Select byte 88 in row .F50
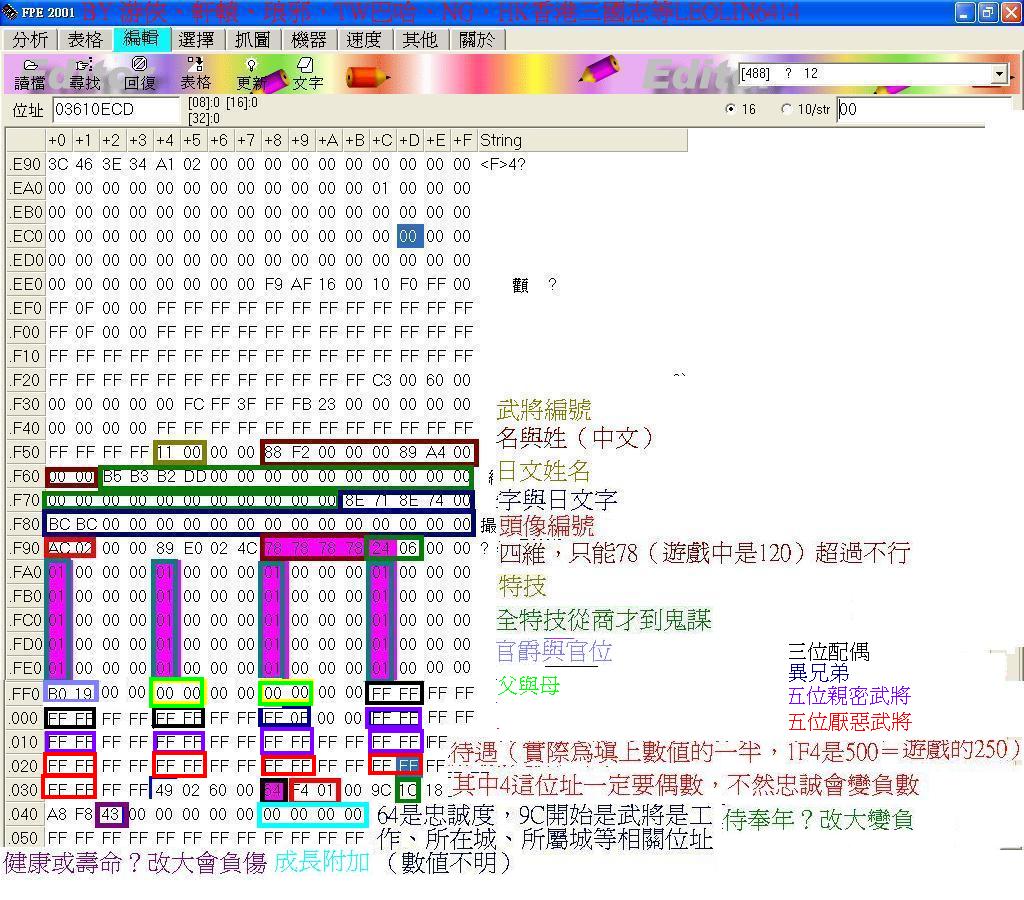This screenshot has height=900, width=1024. click(273, 452)
